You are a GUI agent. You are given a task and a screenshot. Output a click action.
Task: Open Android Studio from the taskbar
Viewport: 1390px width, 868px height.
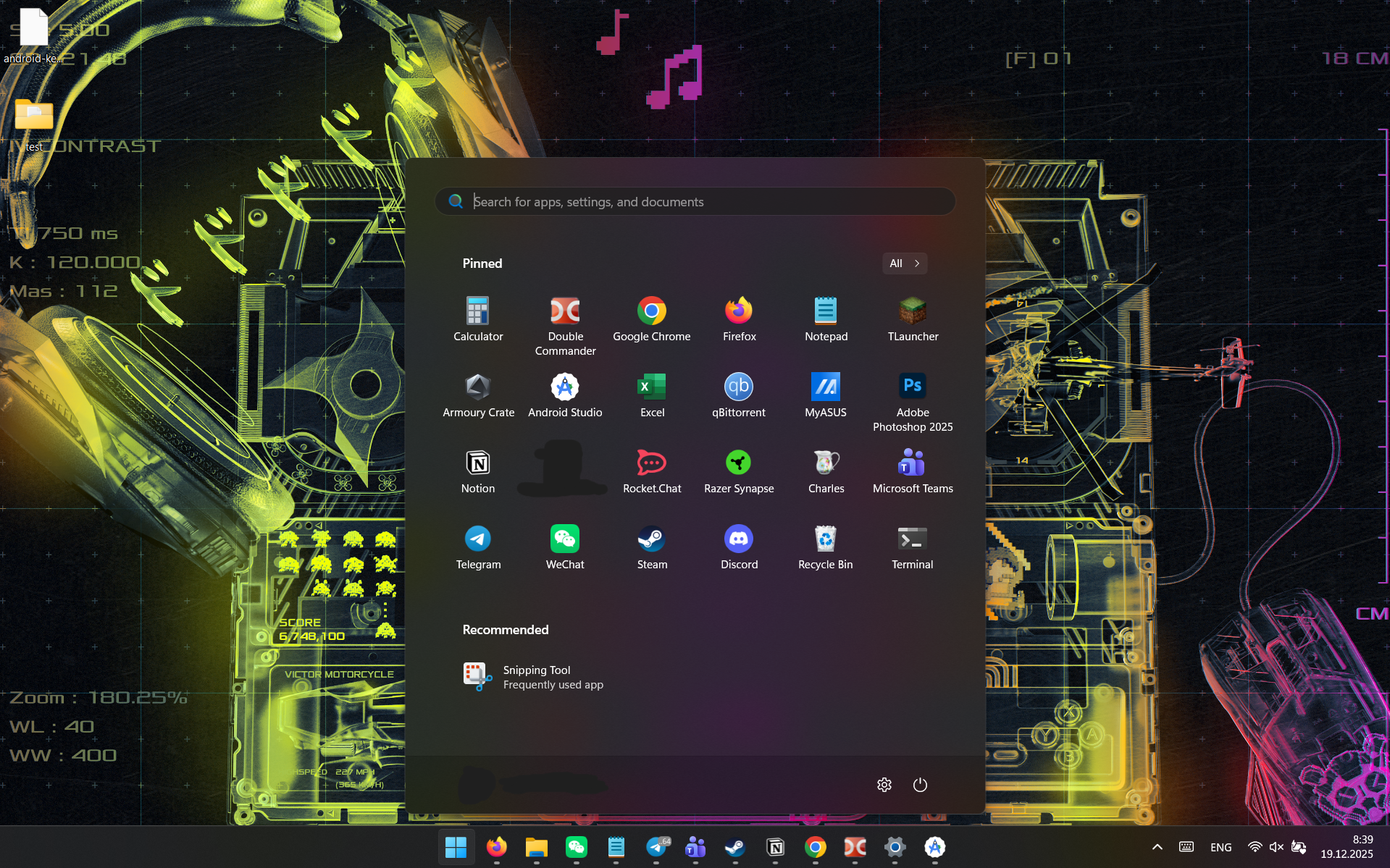click(934, 847)
